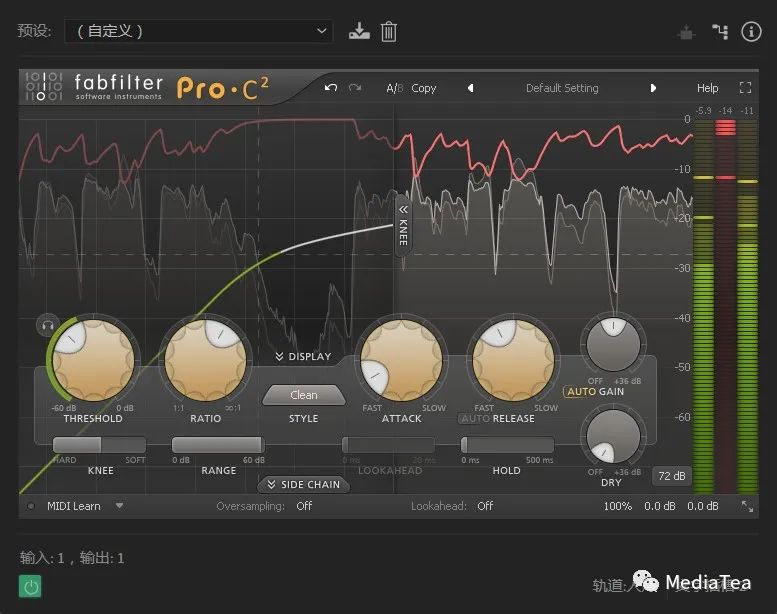Click the KNEE slider
This screenshot has height=614, width=777.
click(x=99, y=445)
